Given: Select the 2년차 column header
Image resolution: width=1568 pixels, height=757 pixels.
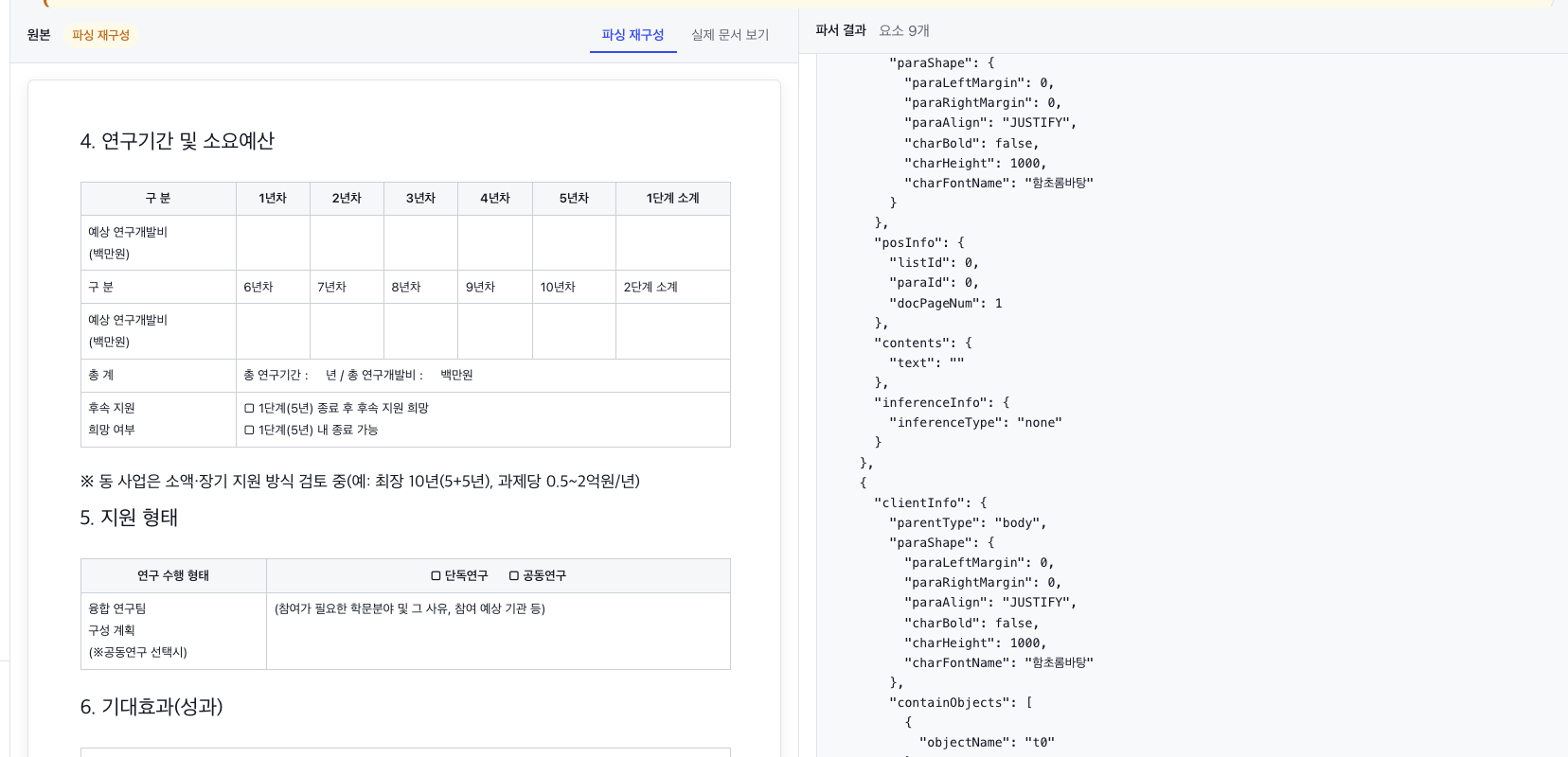Looking at the screenshot, I should point(347,199).
